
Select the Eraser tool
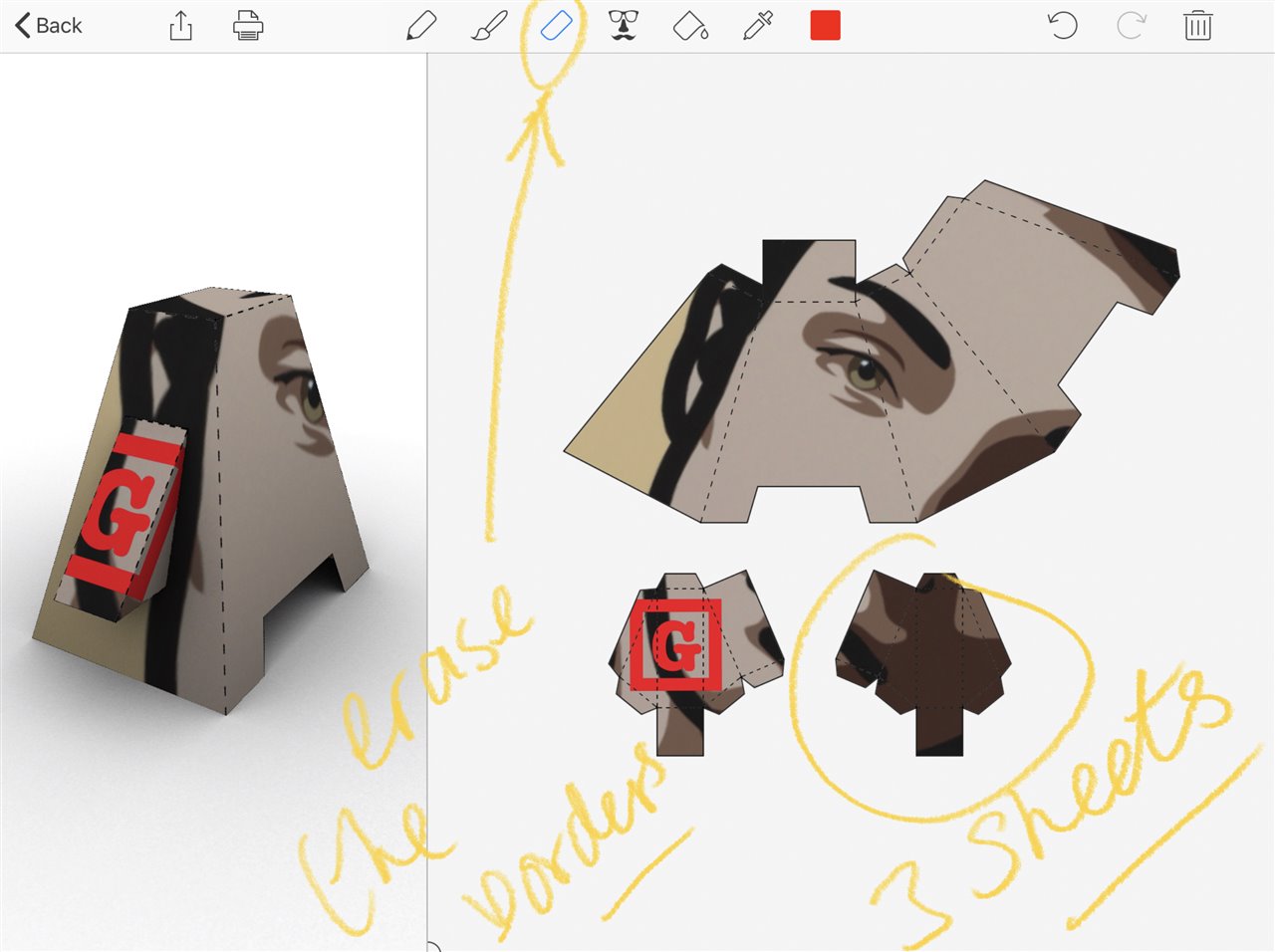click(x=557, y=26)
